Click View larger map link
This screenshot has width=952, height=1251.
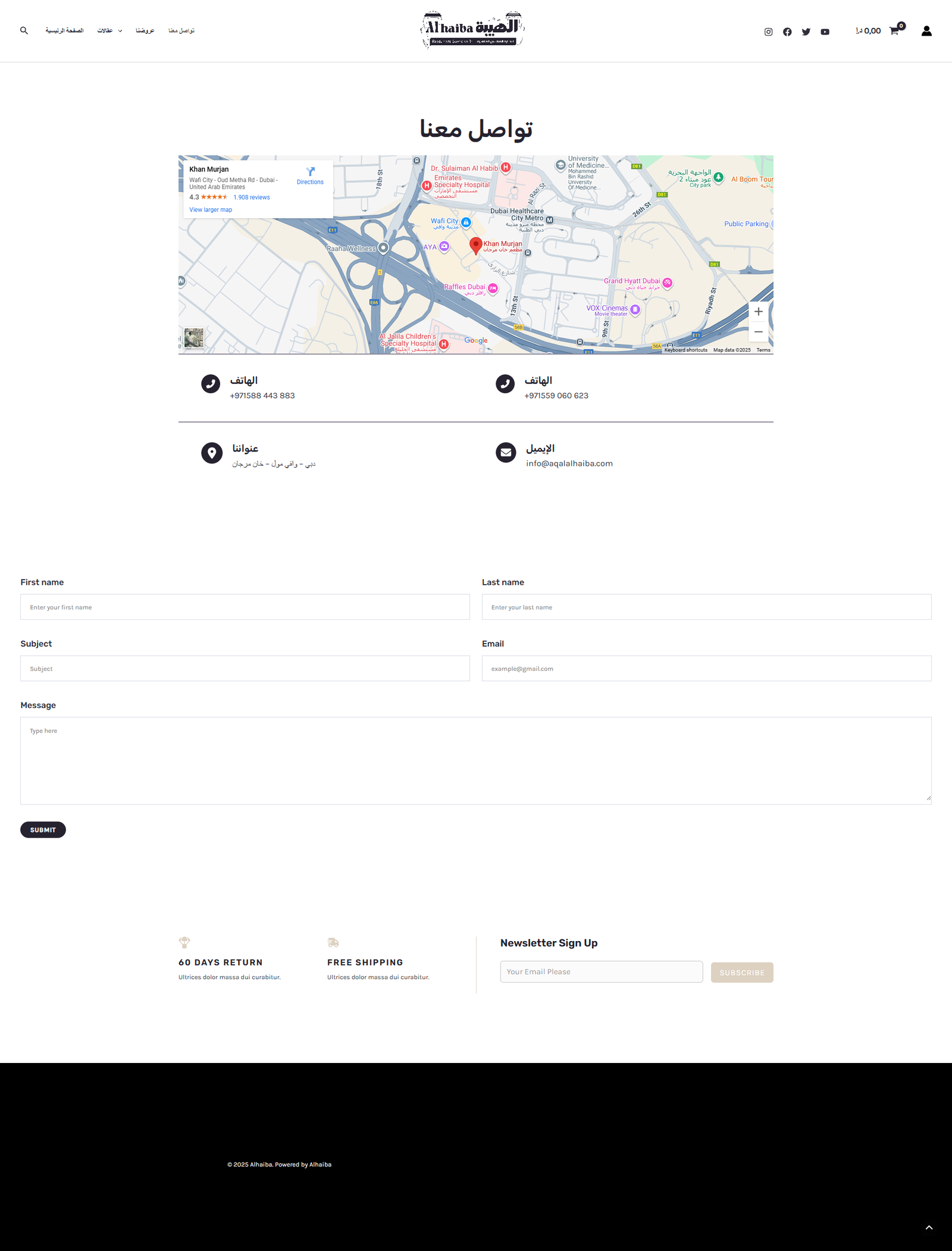211,210
